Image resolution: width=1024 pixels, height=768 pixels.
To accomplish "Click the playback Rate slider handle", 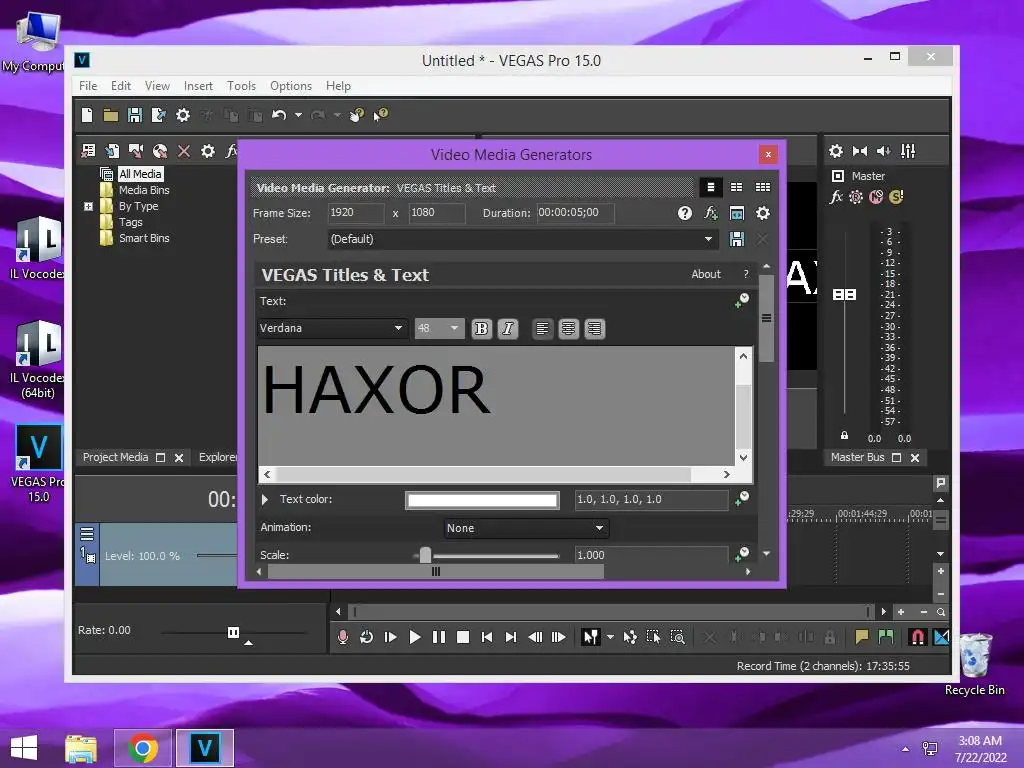I will (233, 632).
